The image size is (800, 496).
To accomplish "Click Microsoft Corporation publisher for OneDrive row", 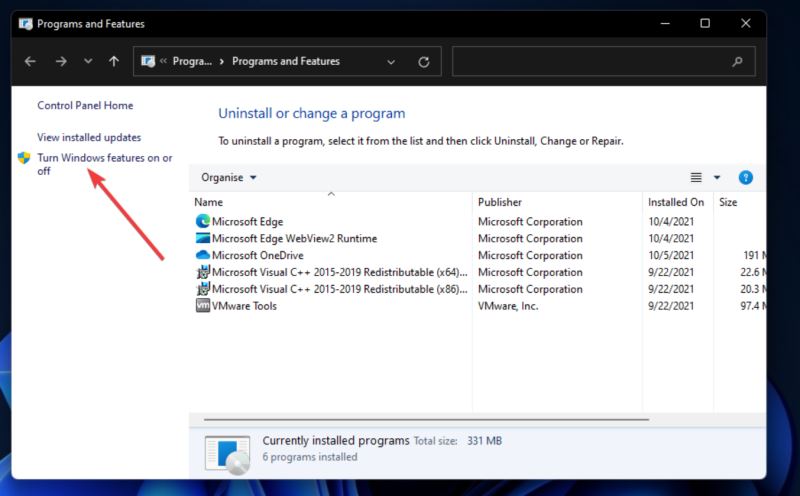I will tap(530, 255).
